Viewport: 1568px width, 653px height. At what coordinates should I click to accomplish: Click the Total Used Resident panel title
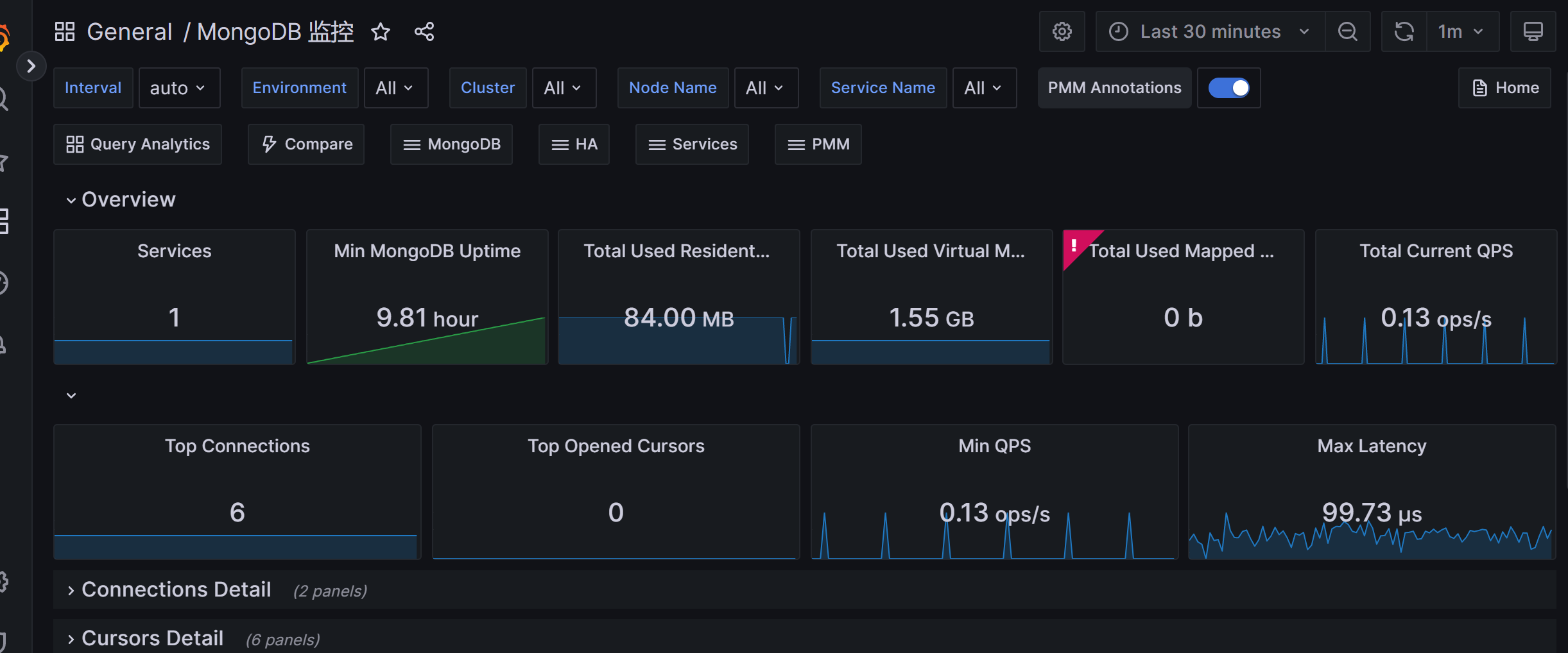[676, 251]
